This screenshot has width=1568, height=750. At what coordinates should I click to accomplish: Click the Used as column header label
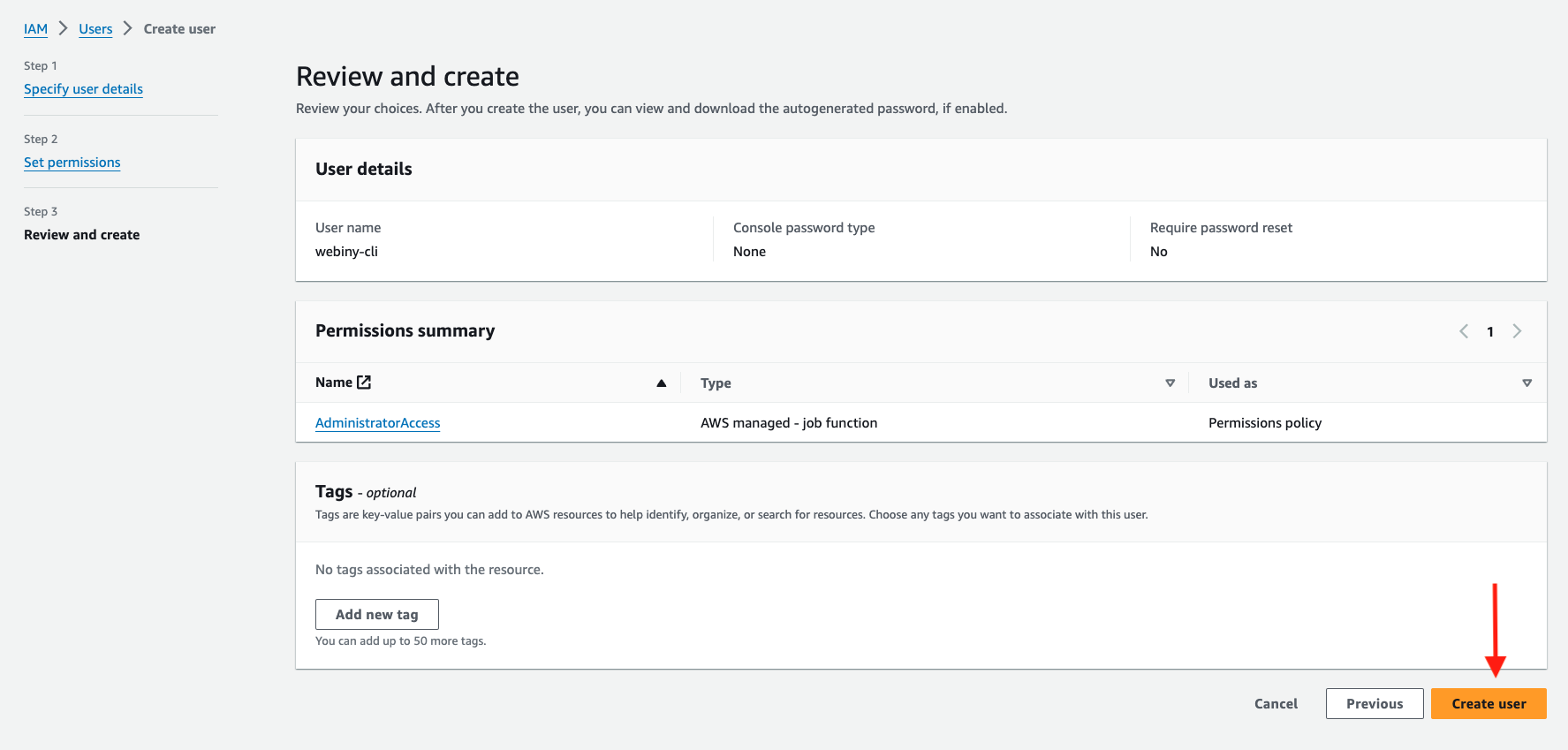pos(1232,383)
